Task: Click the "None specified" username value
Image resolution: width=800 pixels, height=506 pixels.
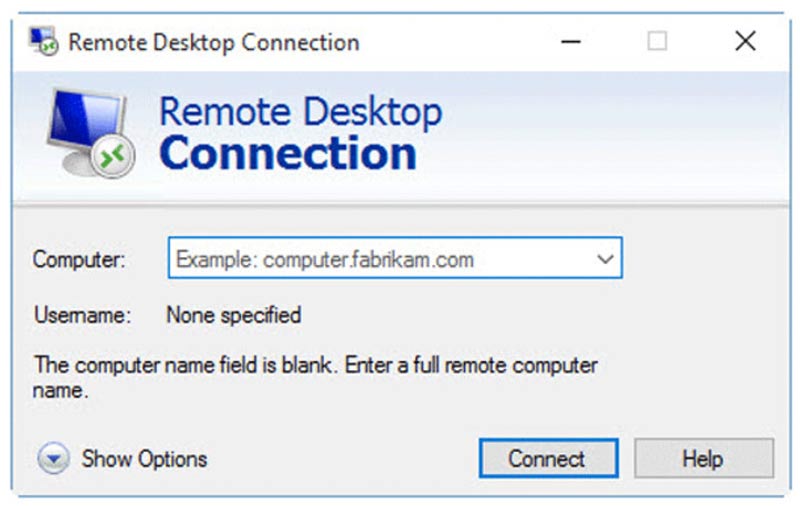Action: tap(233, 316)
